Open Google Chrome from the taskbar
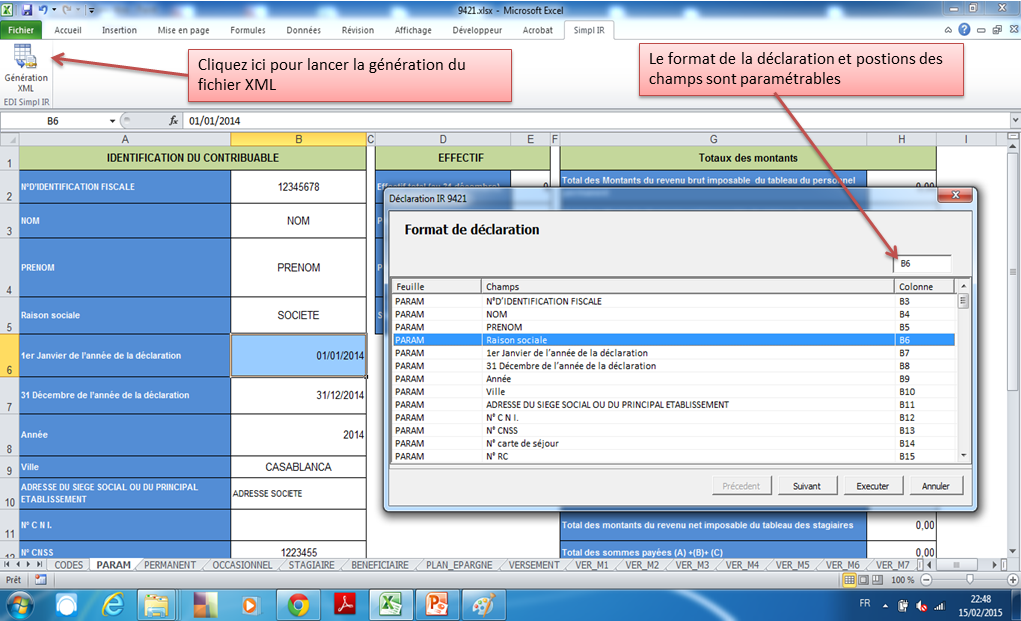The height and width of the screenshot is (621, 1021). click(298, 604)
